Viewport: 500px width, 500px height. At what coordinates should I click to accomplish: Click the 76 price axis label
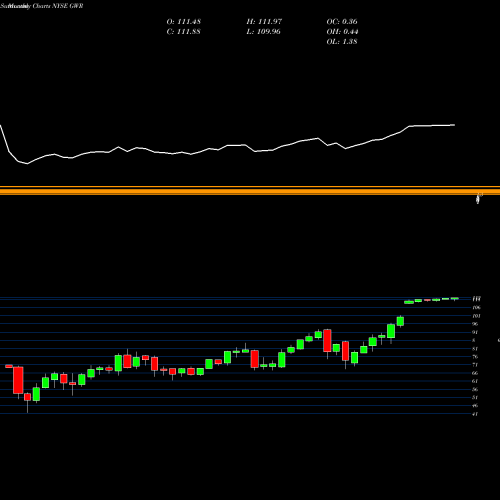pos(475,357)
